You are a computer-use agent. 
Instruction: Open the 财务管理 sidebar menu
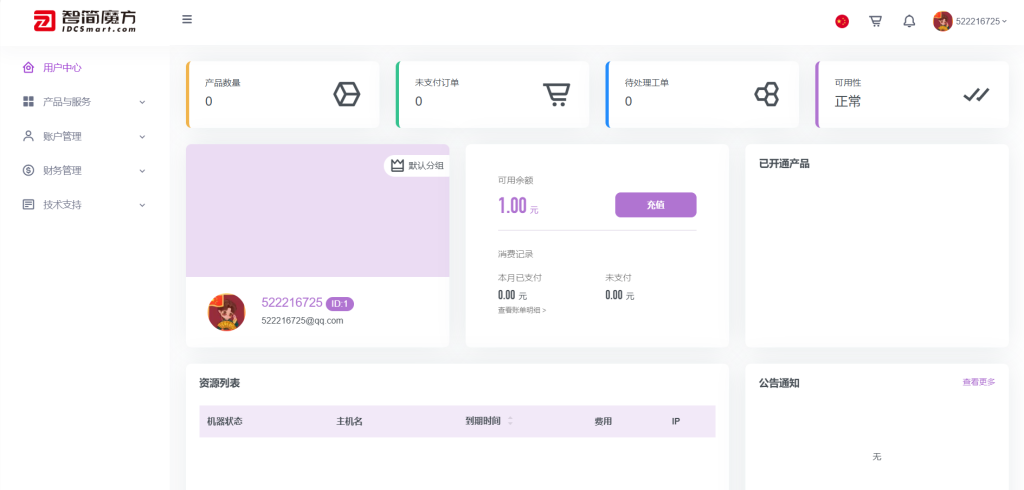(84, 170)
